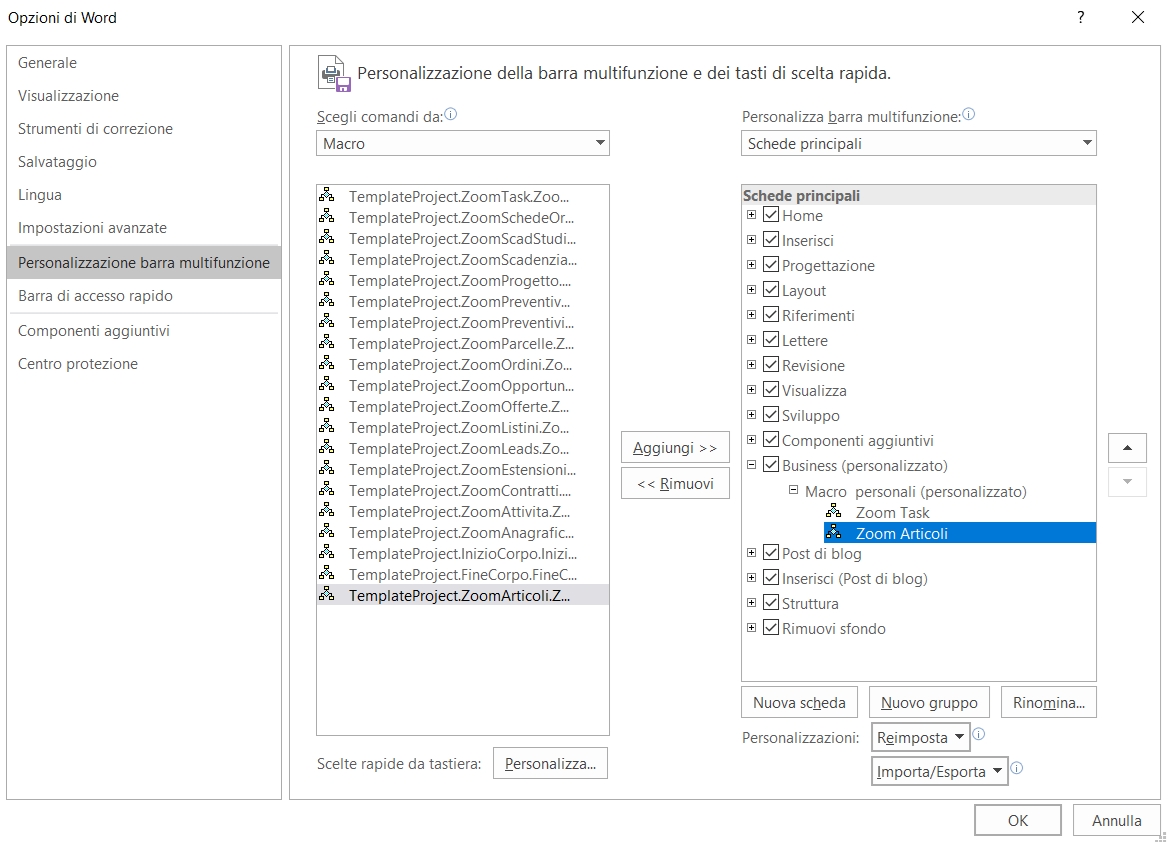Select TemplateProject.InizioCorpo macro in list
Viewport: 1168px width, 842px height.
click(x=462, y=553)
